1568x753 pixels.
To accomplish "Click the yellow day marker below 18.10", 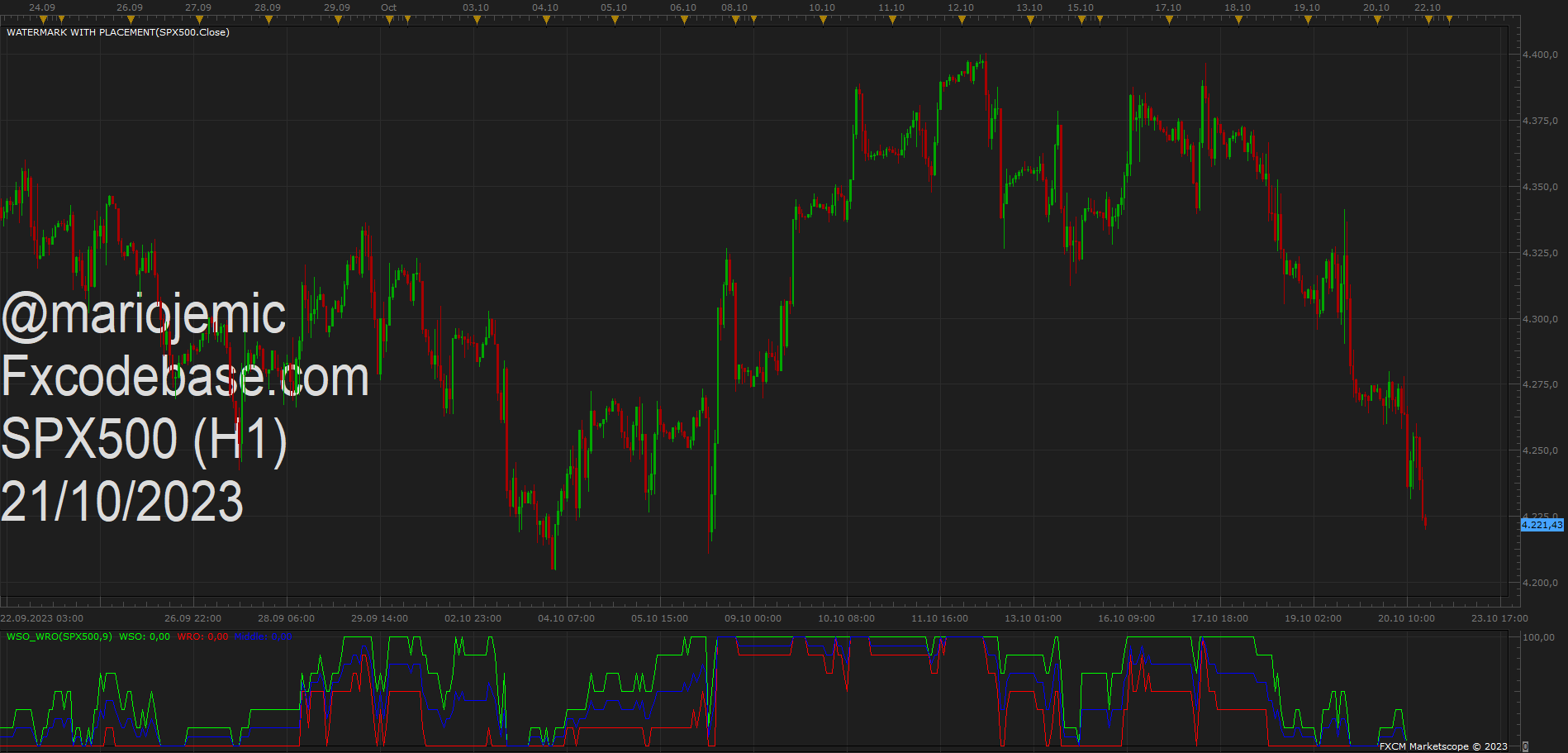I will 1238,20.
